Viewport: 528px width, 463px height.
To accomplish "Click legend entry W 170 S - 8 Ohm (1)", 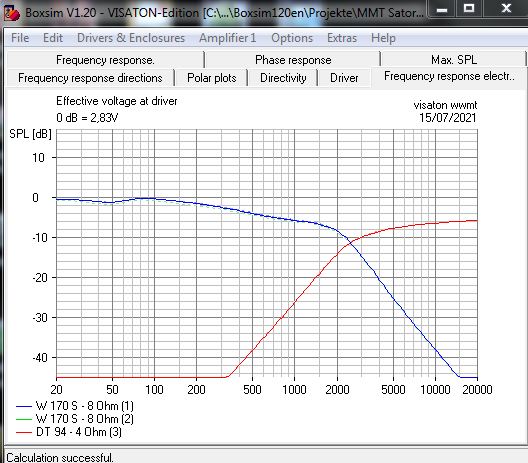I will coord(75,406).
